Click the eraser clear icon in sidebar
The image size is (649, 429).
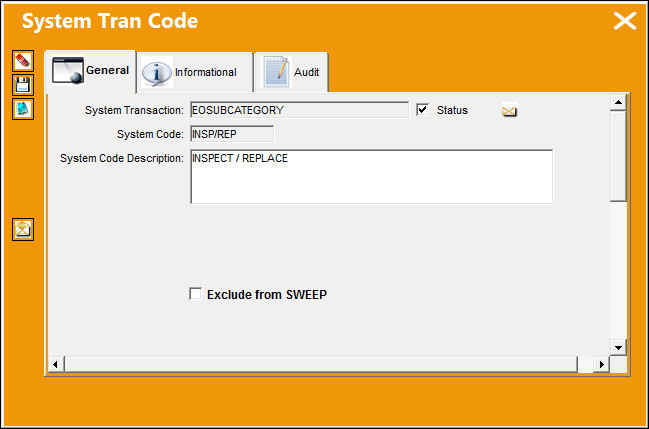pyautogui.click(x=23, y=61)
